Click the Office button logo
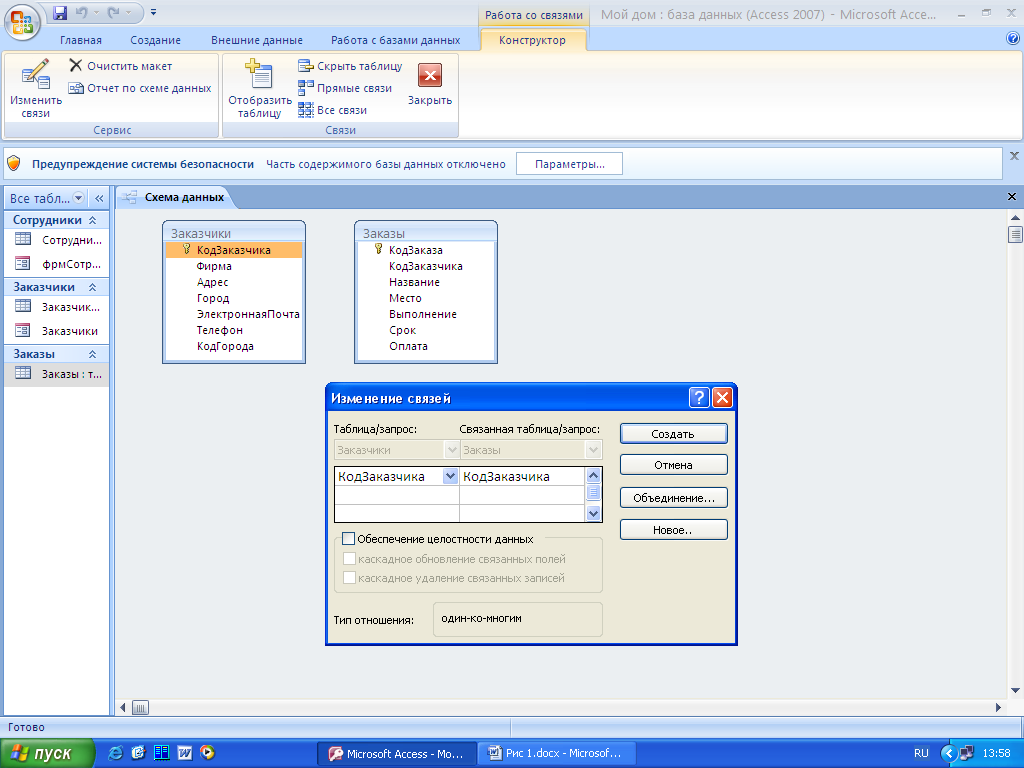1024x768 pixels. [x=22, y=22]
